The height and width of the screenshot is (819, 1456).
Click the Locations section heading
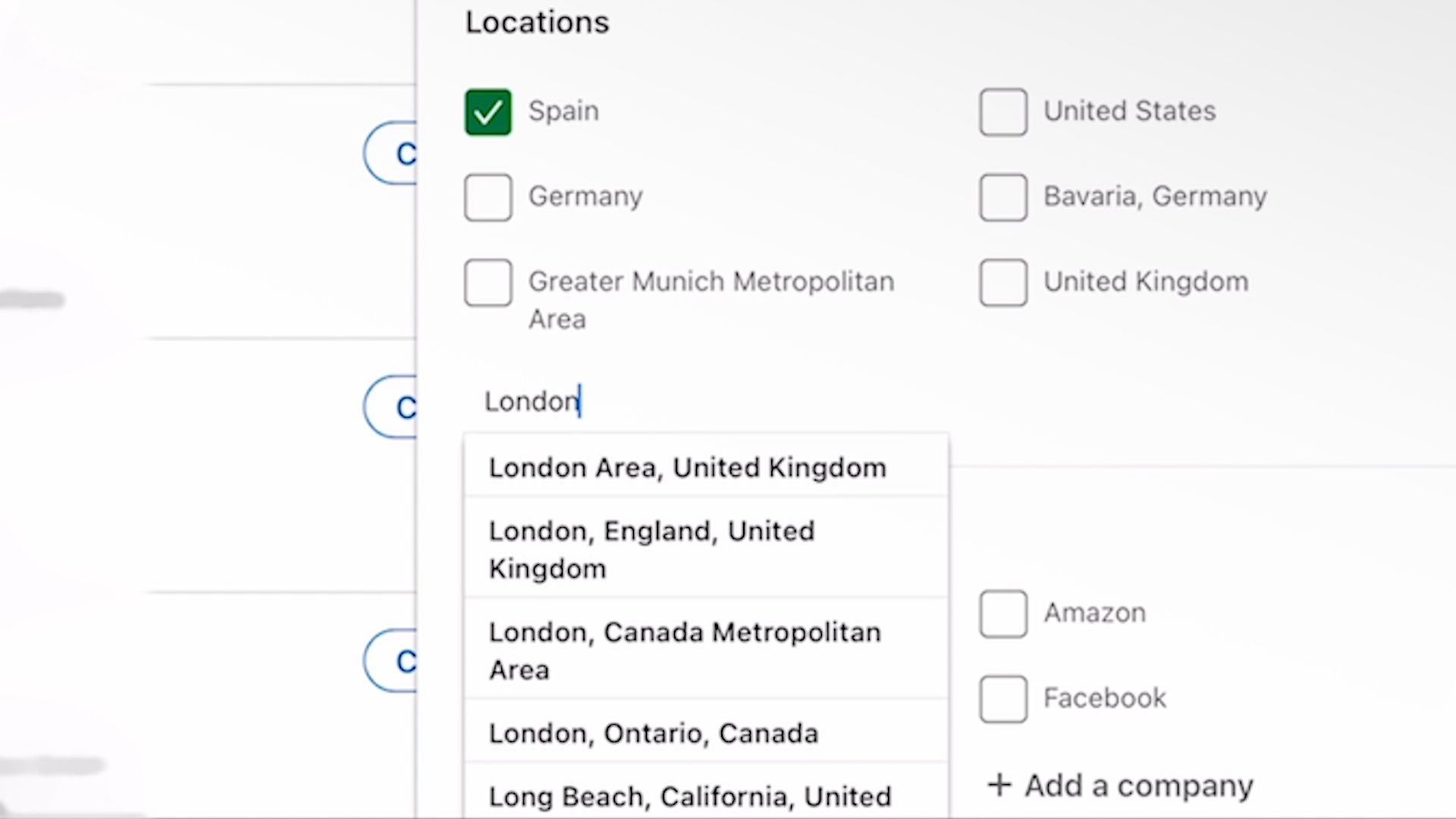tap(537, 22)
